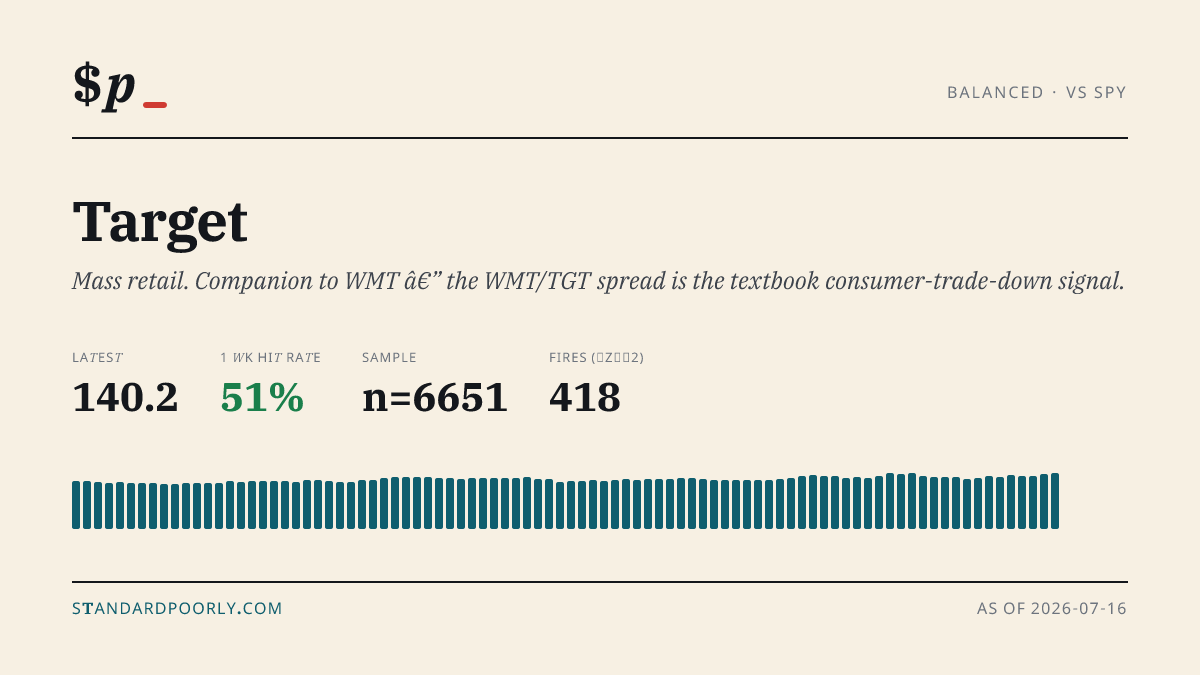
Task: Click the 51% hit rate figure
Action: pyautogui.click(x=262, y=398)
